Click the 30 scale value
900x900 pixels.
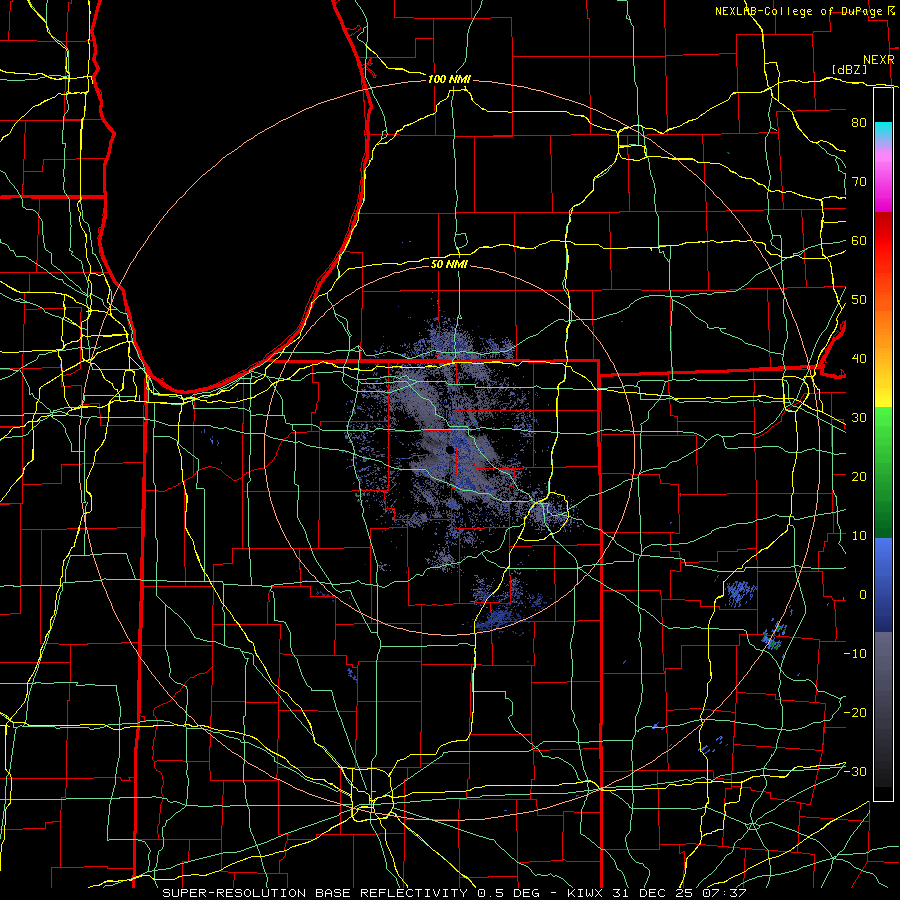(859, 417)
